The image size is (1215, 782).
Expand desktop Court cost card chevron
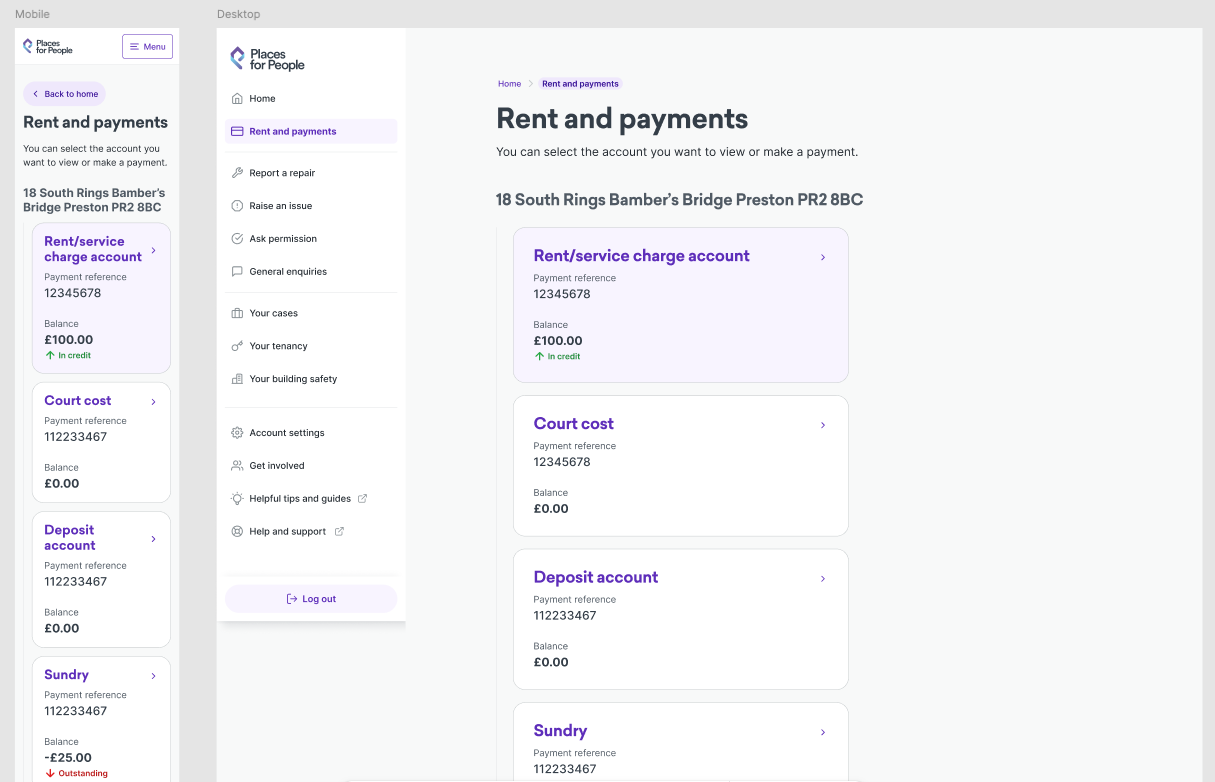823,425
